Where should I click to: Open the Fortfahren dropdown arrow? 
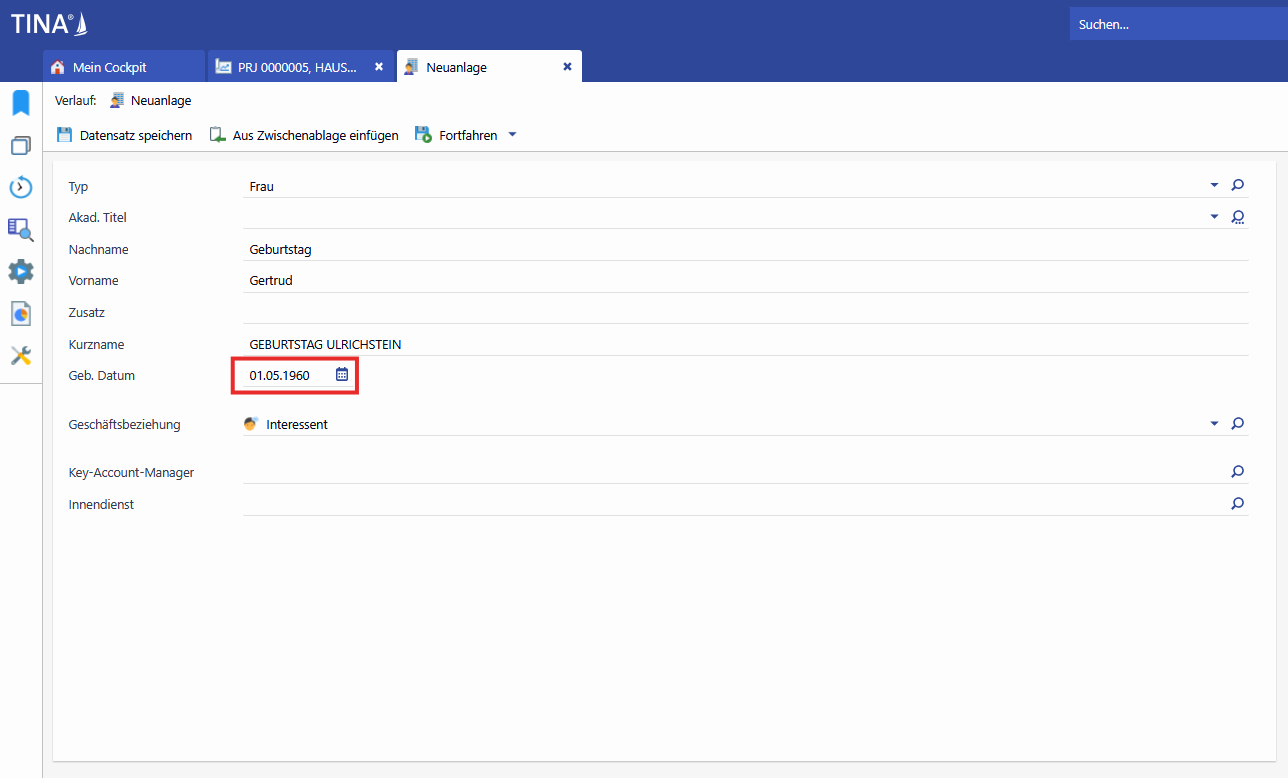[x=513, y=135]
